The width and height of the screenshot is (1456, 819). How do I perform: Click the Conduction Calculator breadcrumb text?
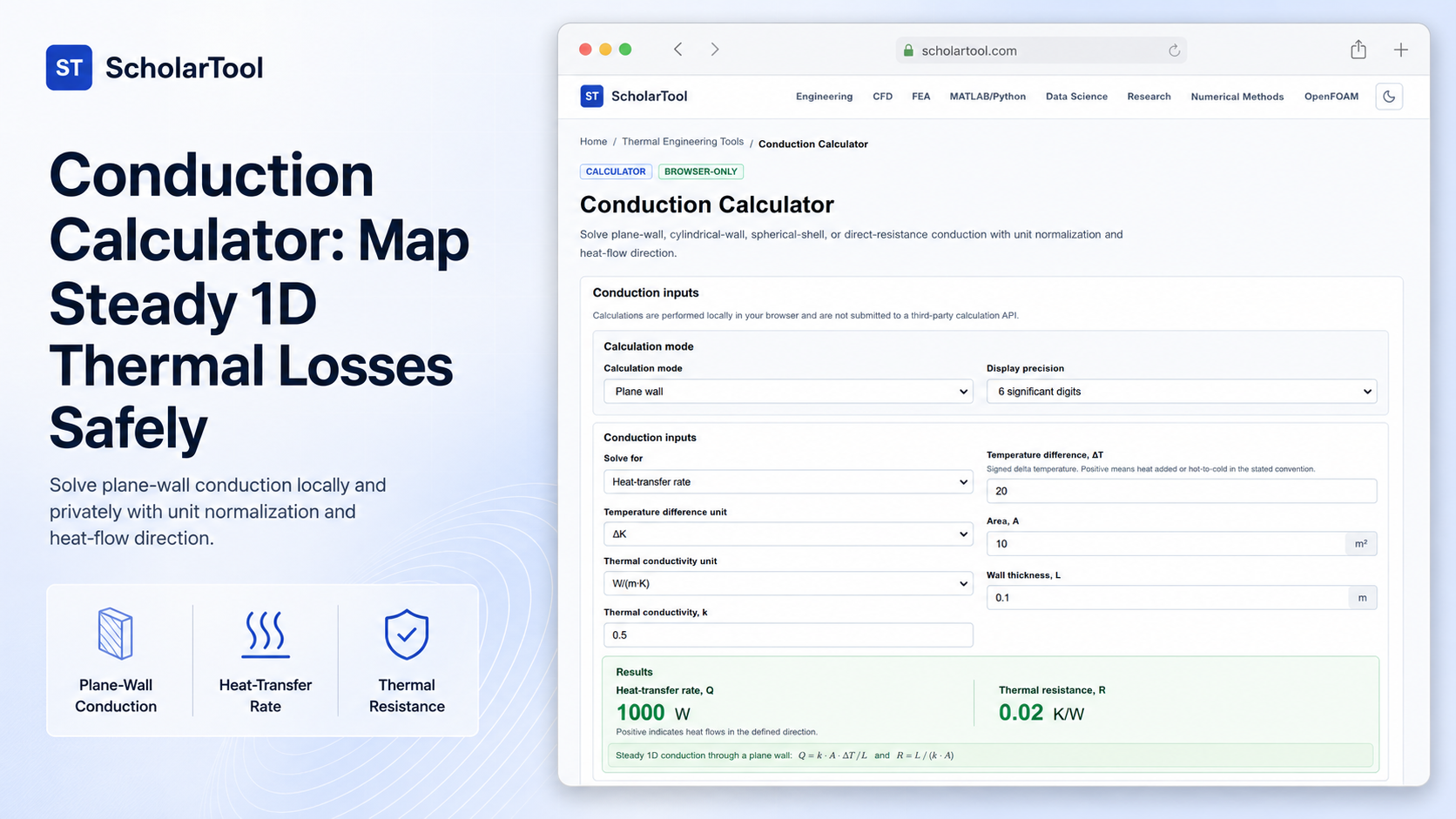tap(813, 144)
